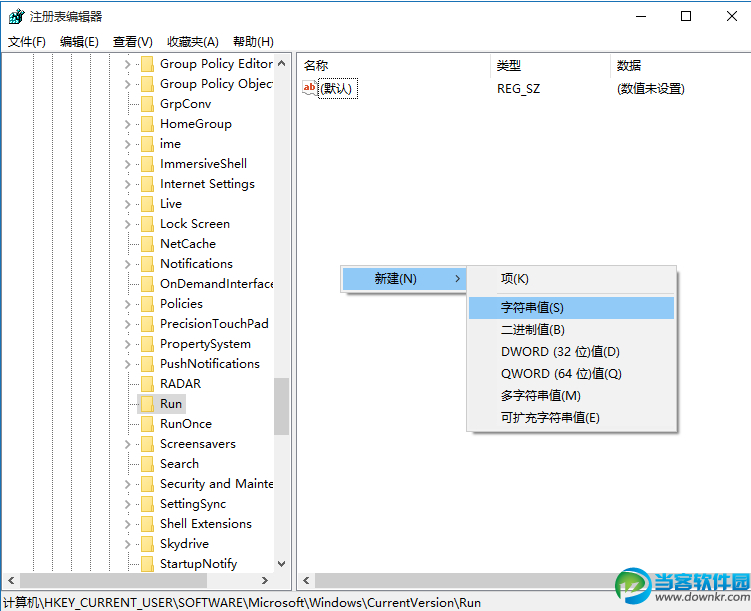751x611 pixels.
Task: Select the OnDemandInterface key label
Action: point(216,284)
